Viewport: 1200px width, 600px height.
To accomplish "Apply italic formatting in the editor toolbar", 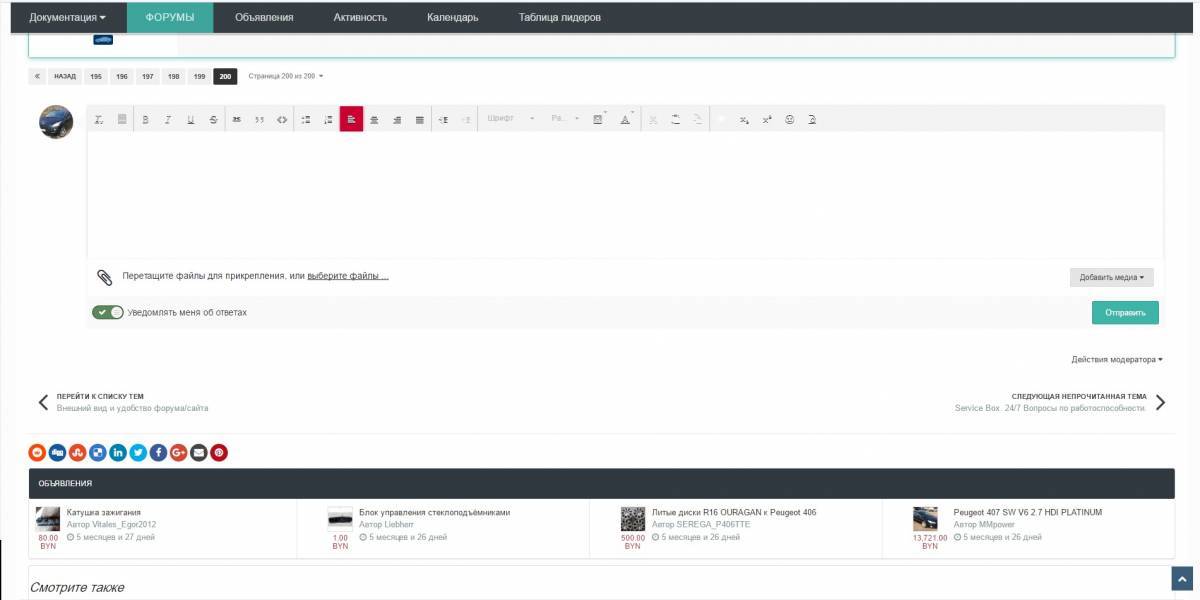I will [168, 120].
